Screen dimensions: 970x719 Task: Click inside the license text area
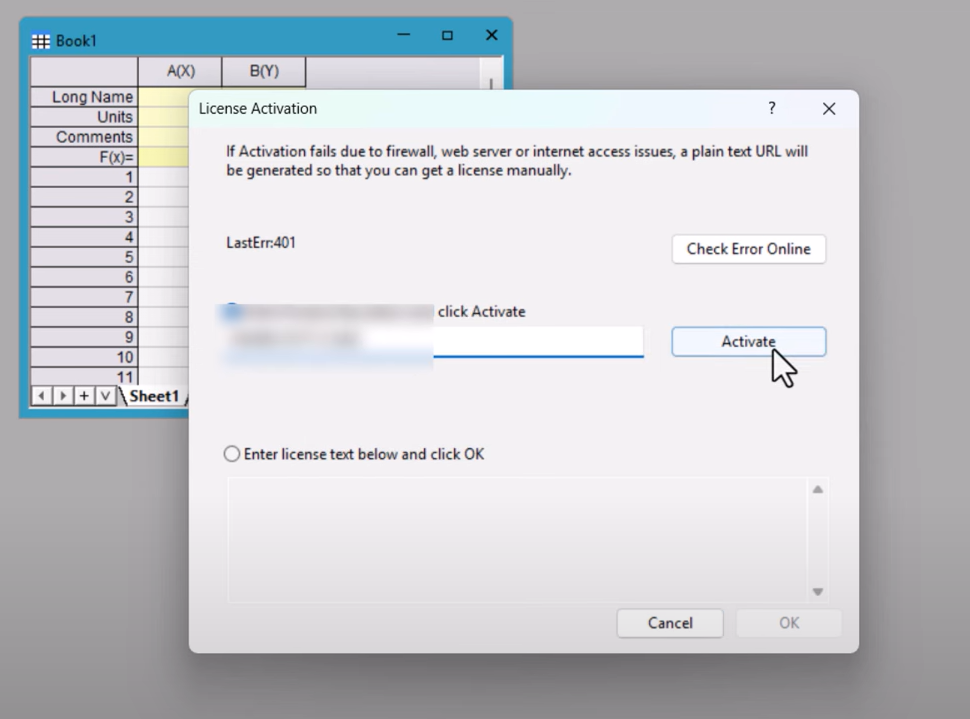(x=515, y=539)
